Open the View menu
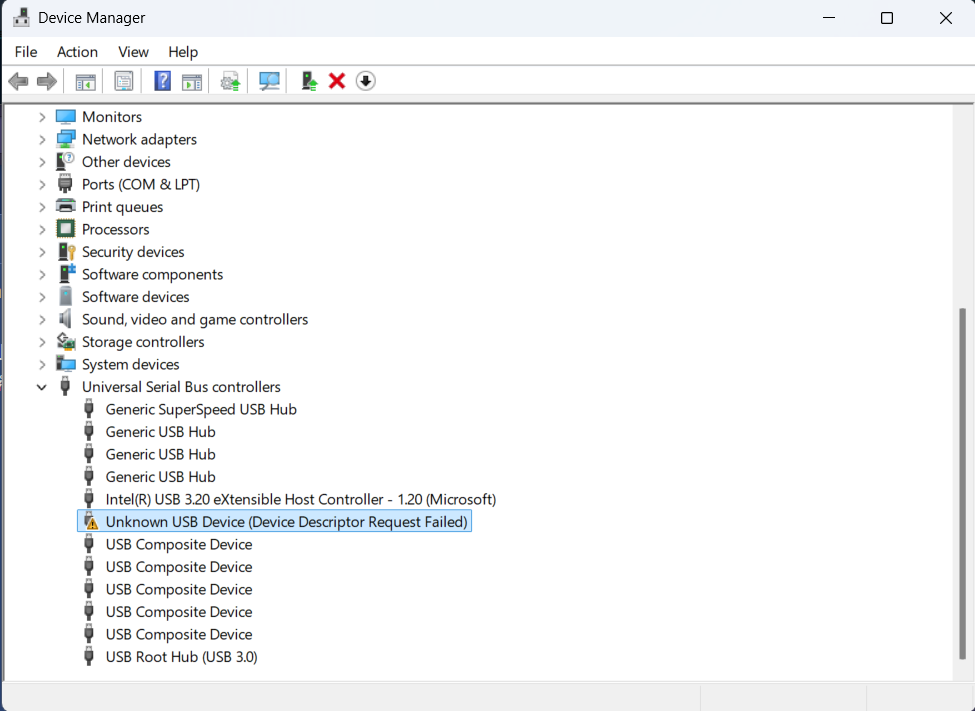 tap(133, 52)
